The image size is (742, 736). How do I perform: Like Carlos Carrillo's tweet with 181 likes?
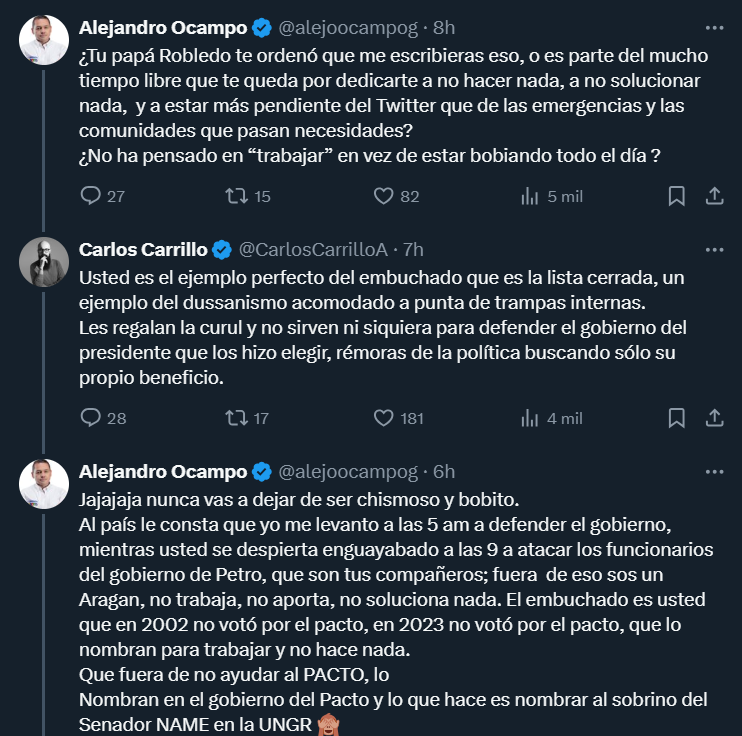pyautogui.click(x=384, y=418)
